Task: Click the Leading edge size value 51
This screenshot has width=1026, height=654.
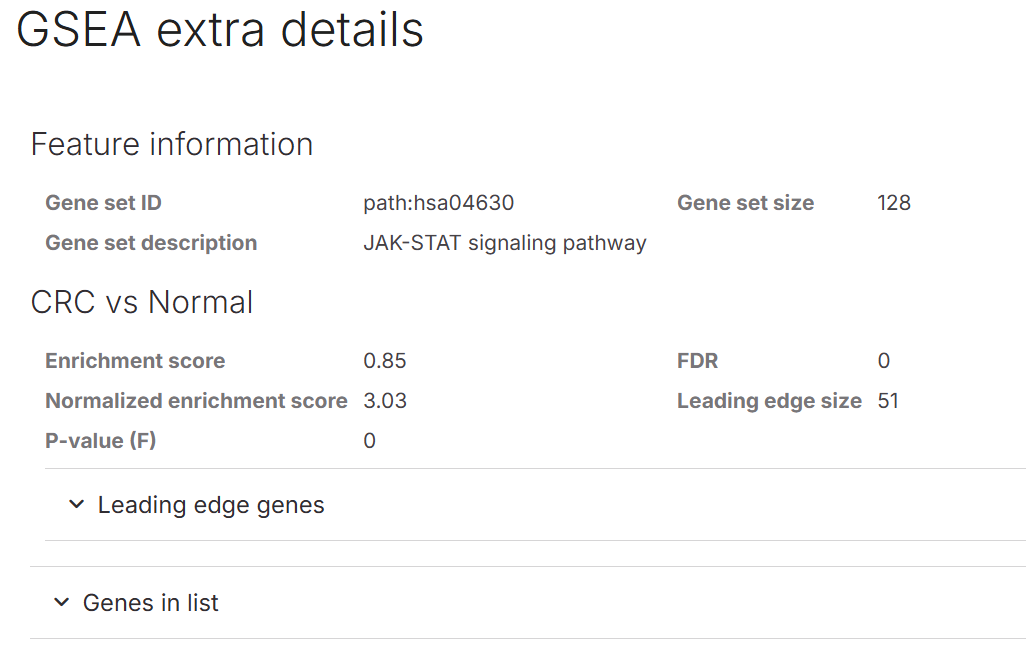Action: pyautogui.click(x=888, y=401)
